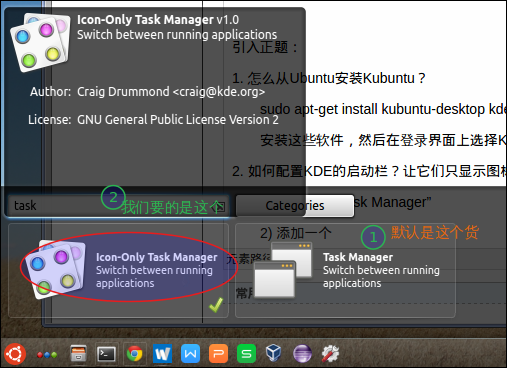Click the line "1. 怎么从Ubuntu安装Kubuntu？"
This screenshot has height=368, width=507.
[x=329, y=78]
